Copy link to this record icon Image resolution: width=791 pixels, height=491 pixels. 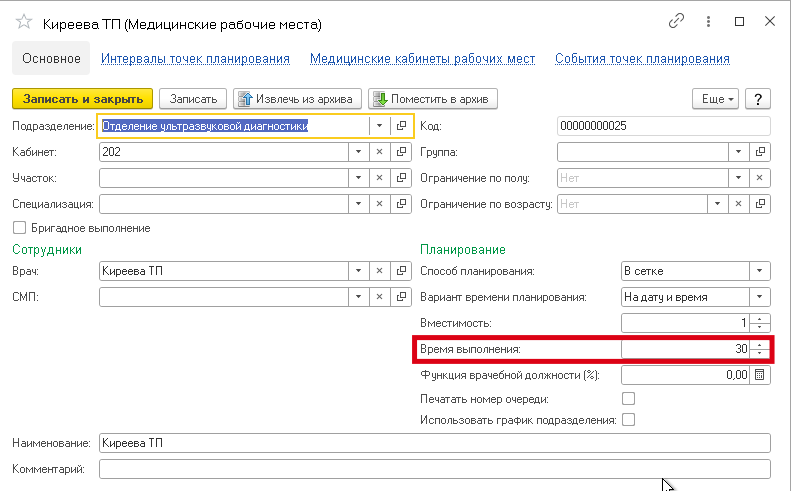pos(678,22)
